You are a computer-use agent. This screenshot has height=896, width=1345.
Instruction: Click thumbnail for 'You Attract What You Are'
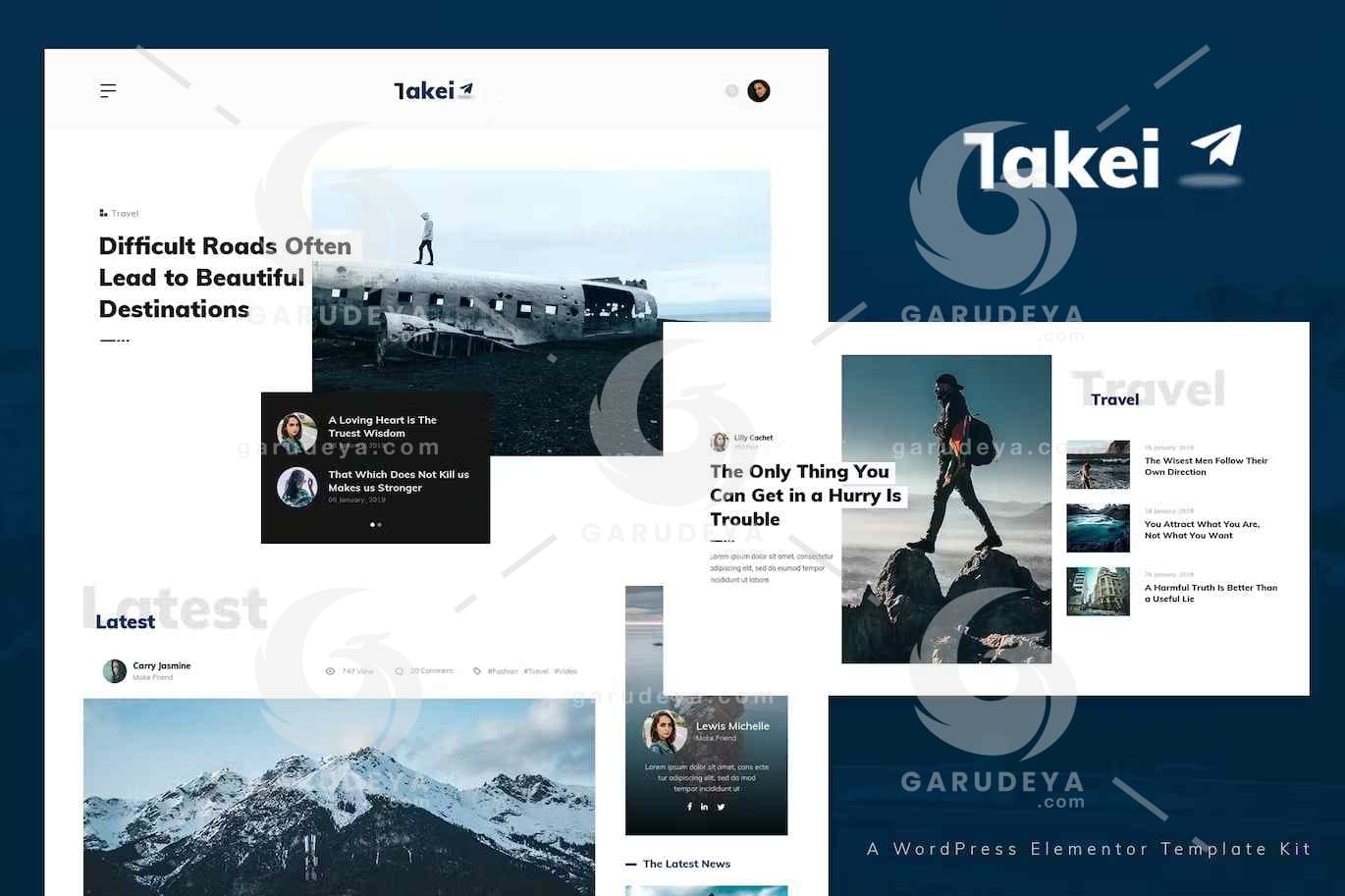(x=1098, y=528)
